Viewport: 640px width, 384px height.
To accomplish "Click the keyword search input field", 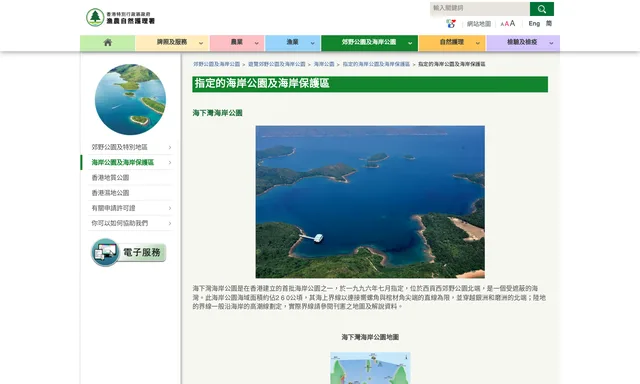I will pyautogui.click(x=480, y=9).
